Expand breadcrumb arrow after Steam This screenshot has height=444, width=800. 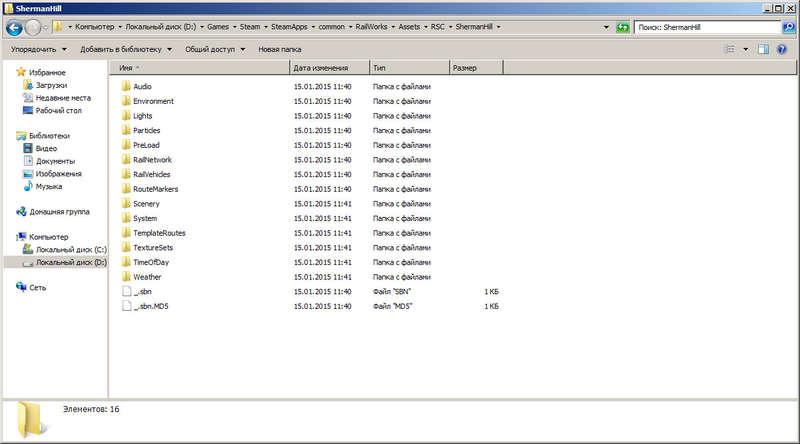266,27
